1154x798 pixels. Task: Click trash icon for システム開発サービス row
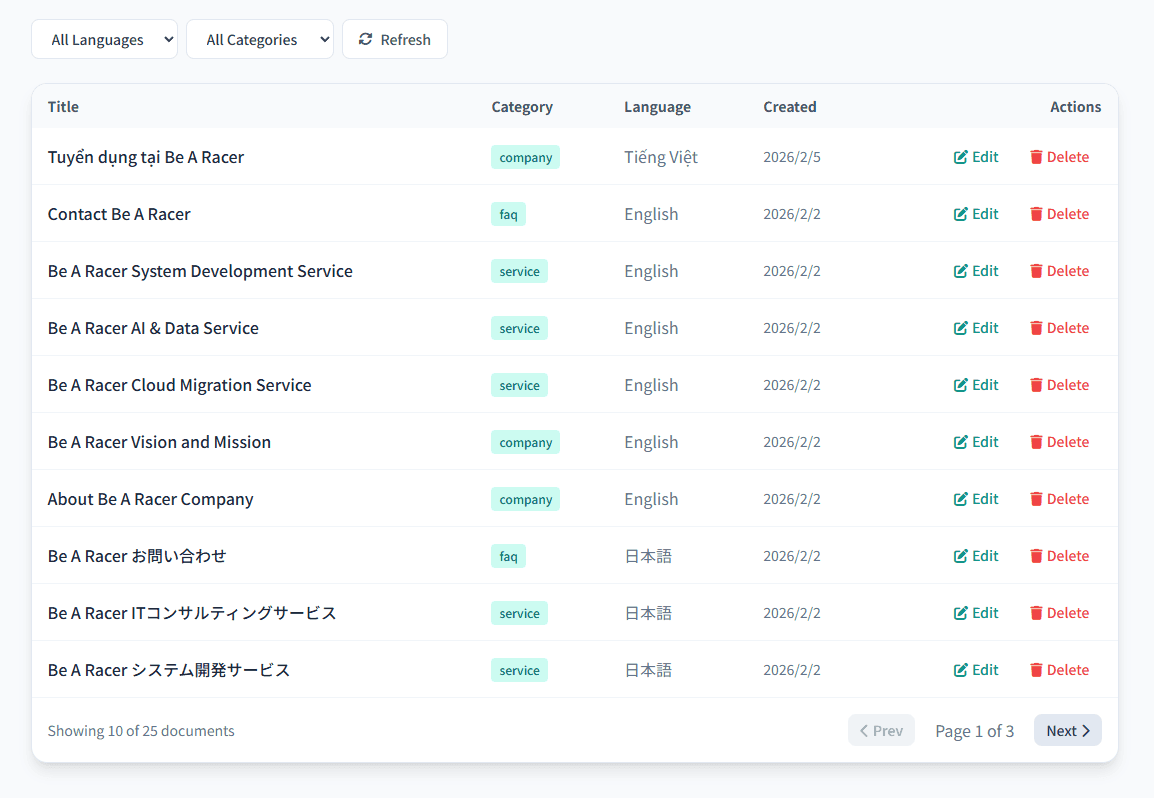click(x=1036, y=670)
